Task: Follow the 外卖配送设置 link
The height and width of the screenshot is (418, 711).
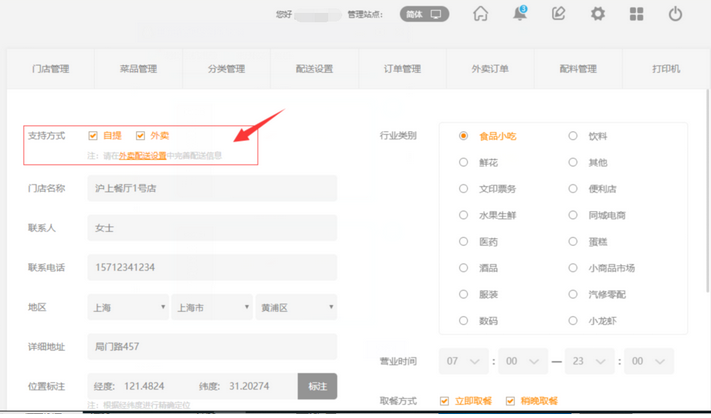Action: (142, 156)
